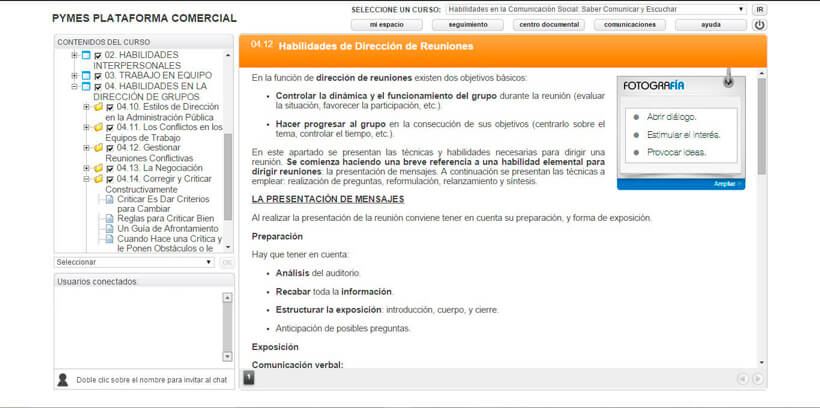Click the pin on the Fotografía note
This screenshot has width=820, height=408.
pyautogui.click(x=728, y=77)
